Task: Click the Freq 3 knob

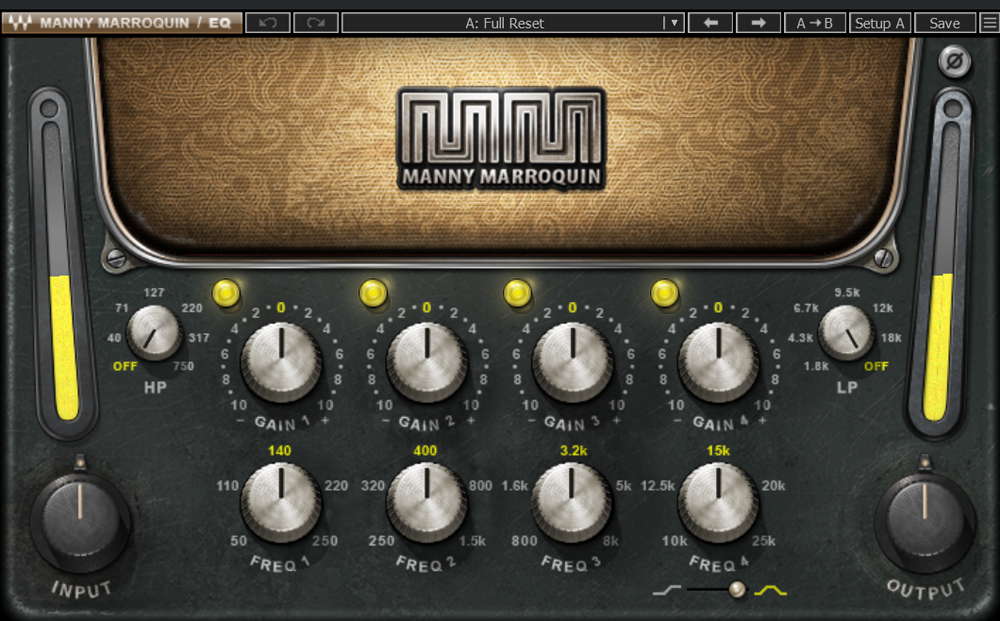Action: coord(572,502)
